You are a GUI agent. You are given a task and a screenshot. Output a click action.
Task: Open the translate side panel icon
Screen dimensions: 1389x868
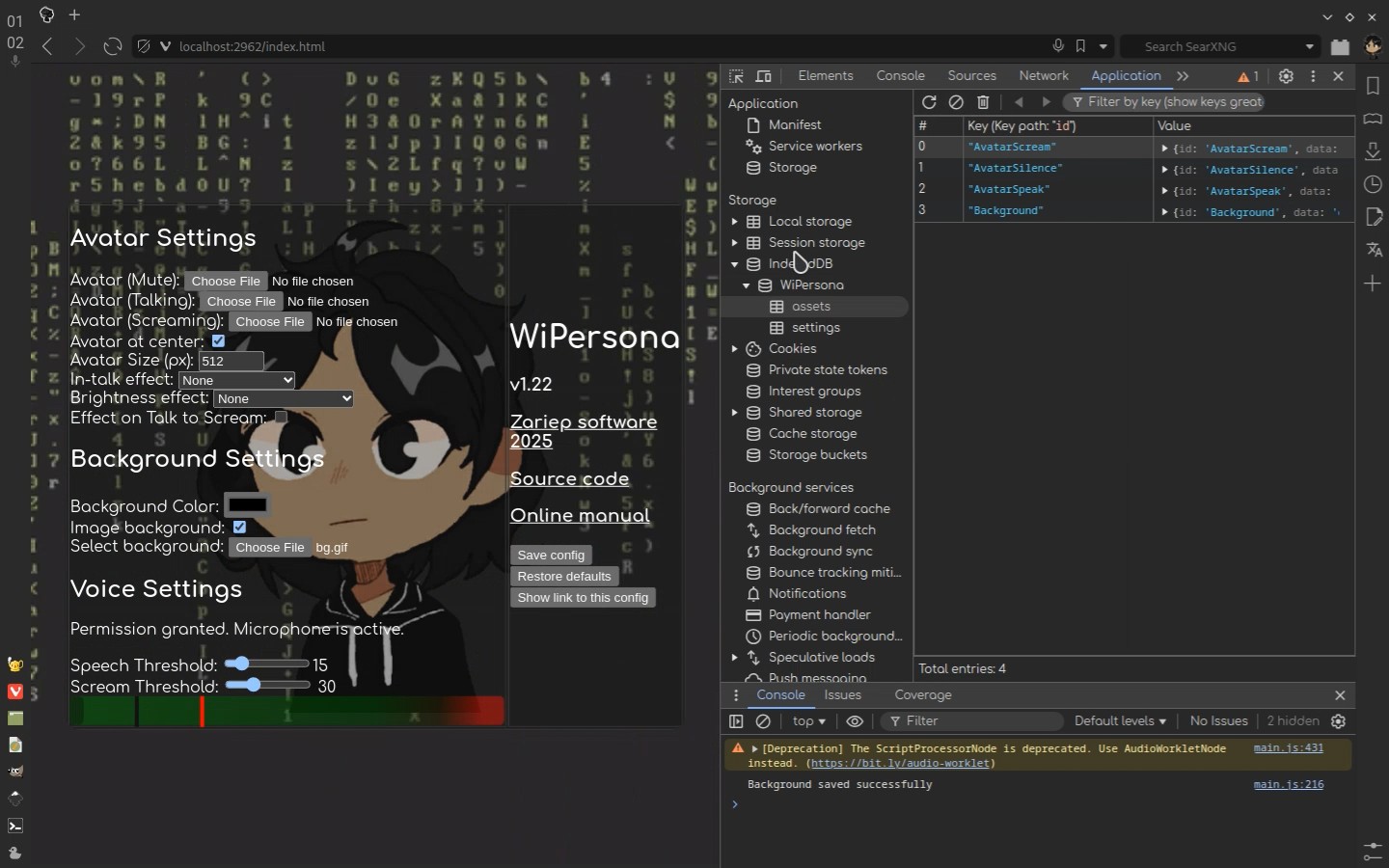(1373, 250)
